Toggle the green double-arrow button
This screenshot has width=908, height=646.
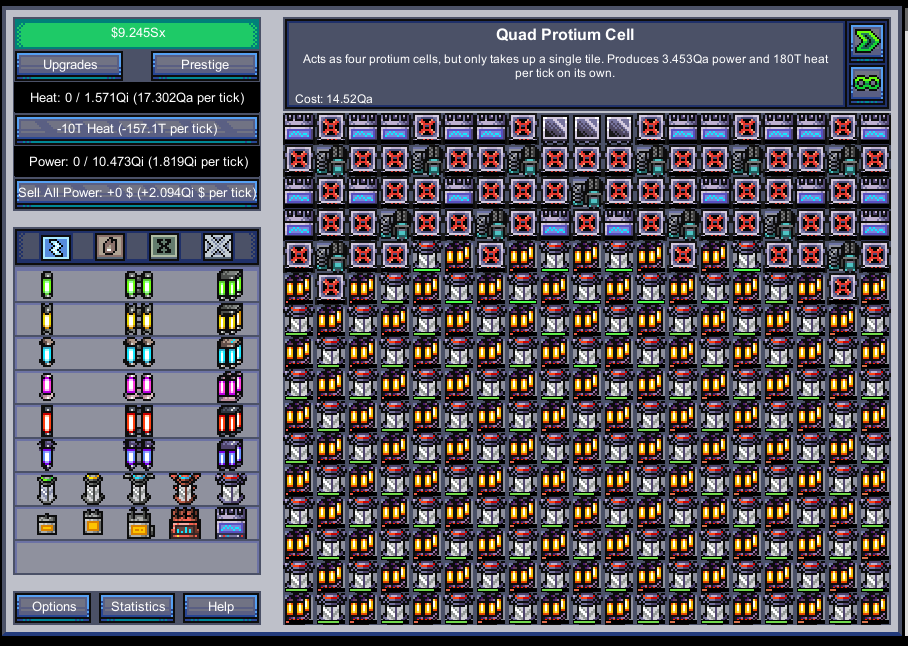[x=867, y=41]
